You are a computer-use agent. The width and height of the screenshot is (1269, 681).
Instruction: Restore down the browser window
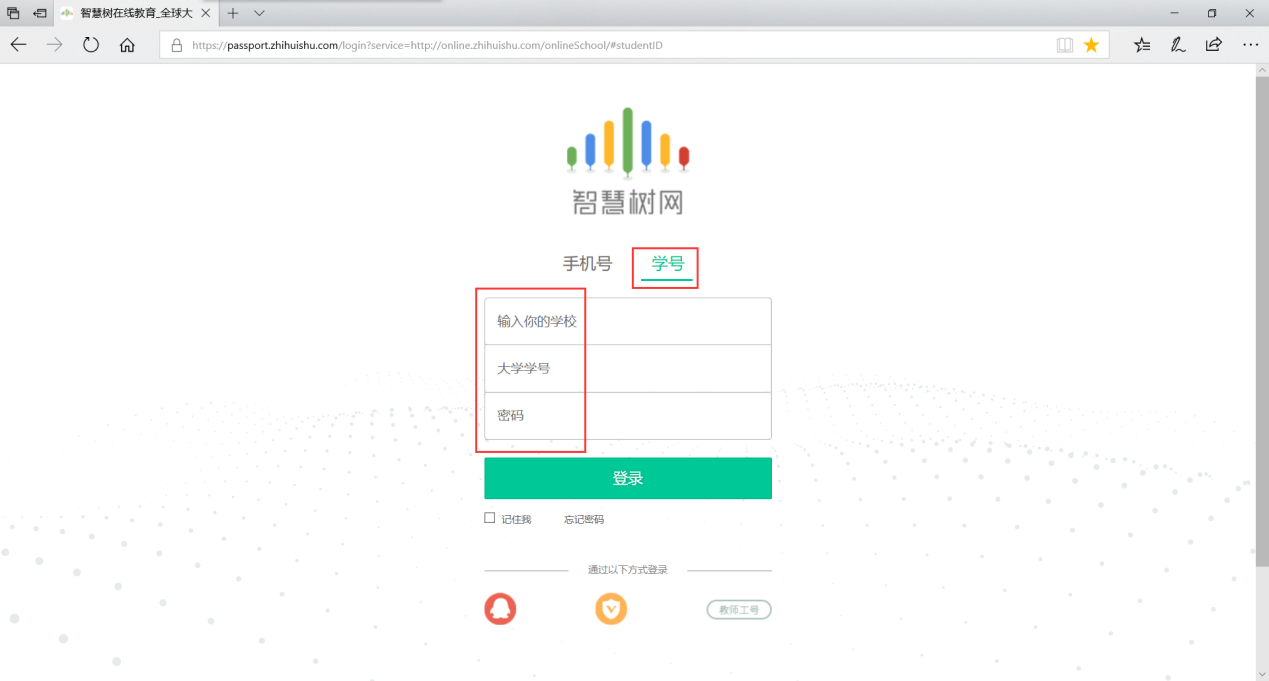[1212, 13]
